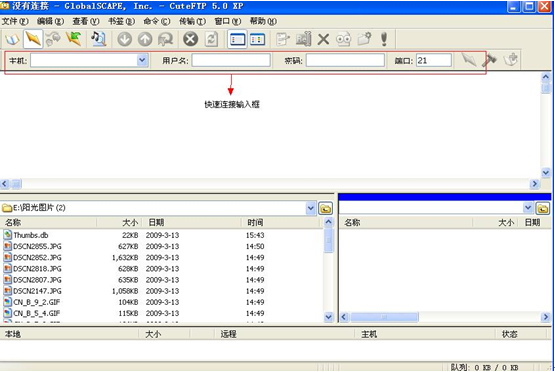
Task: Click the Stop transfer X circle icon
Action: [190, 39]
